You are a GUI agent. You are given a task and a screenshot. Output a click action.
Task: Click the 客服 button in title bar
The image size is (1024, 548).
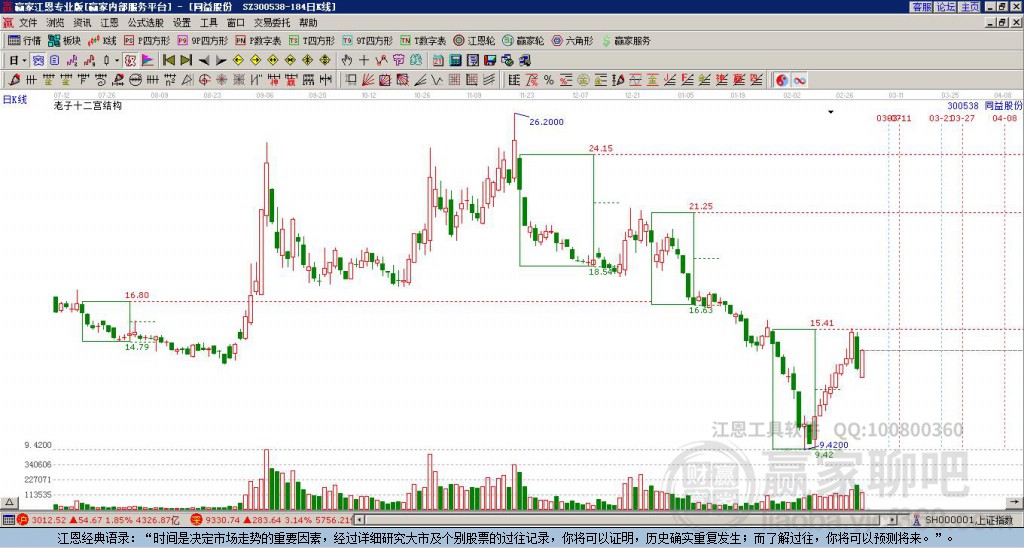point(921,7)
